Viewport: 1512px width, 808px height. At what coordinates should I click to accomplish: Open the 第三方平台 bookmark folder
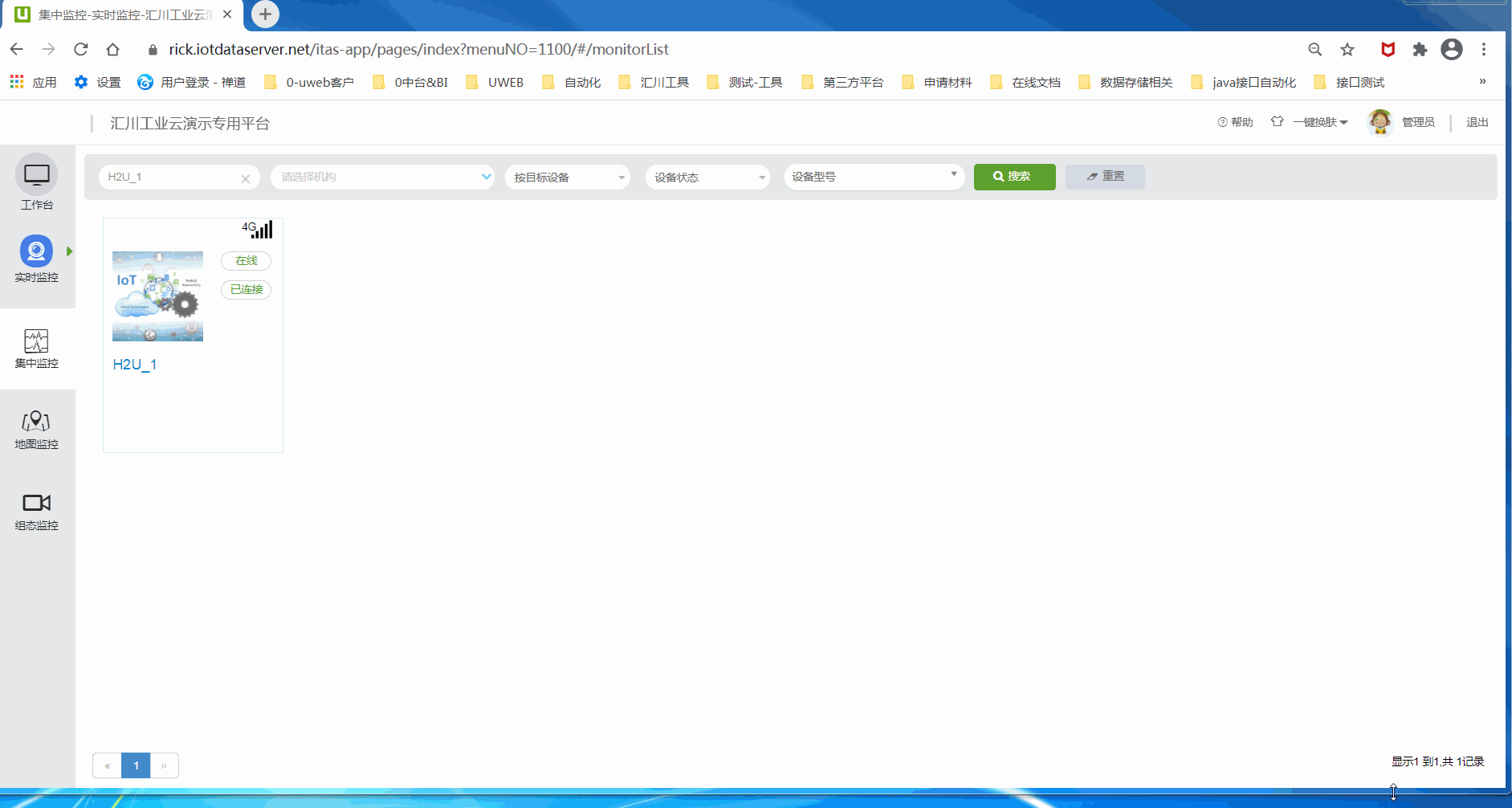click(842, 82)
